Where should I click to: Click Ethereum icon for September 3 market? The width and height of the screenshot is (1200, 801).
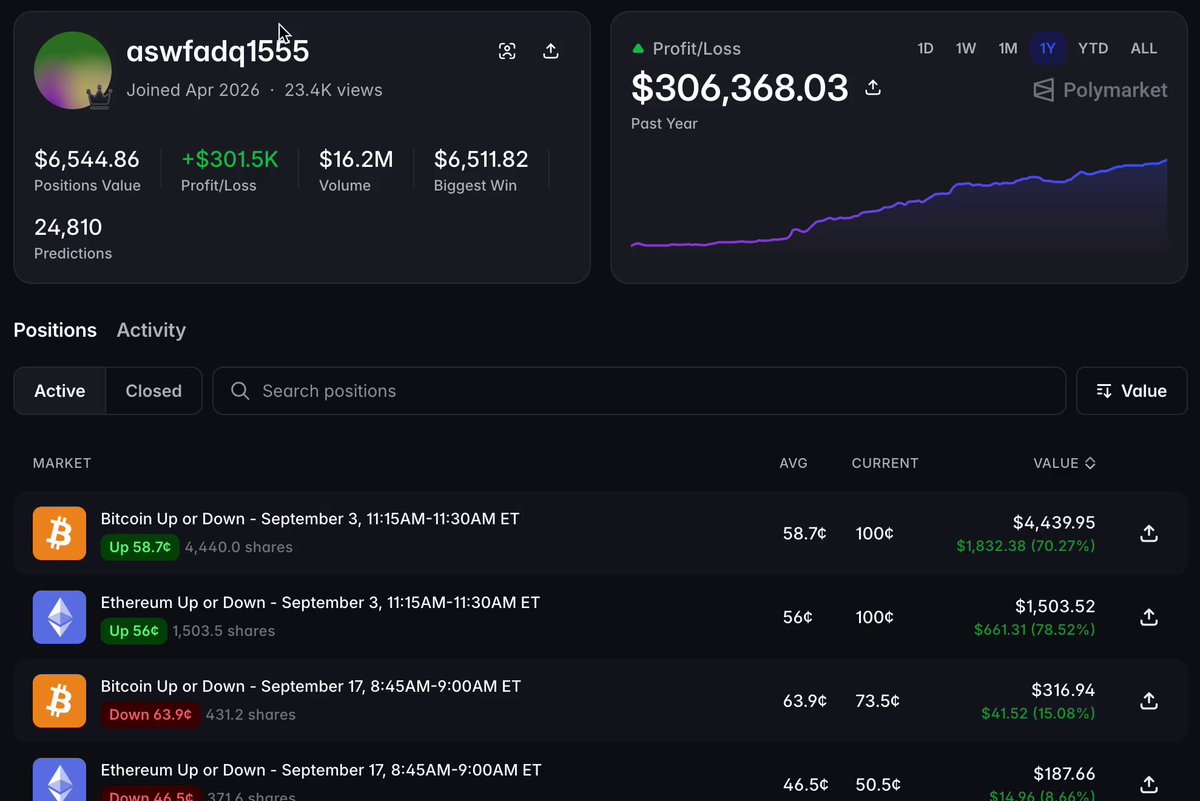coord(60,617)
